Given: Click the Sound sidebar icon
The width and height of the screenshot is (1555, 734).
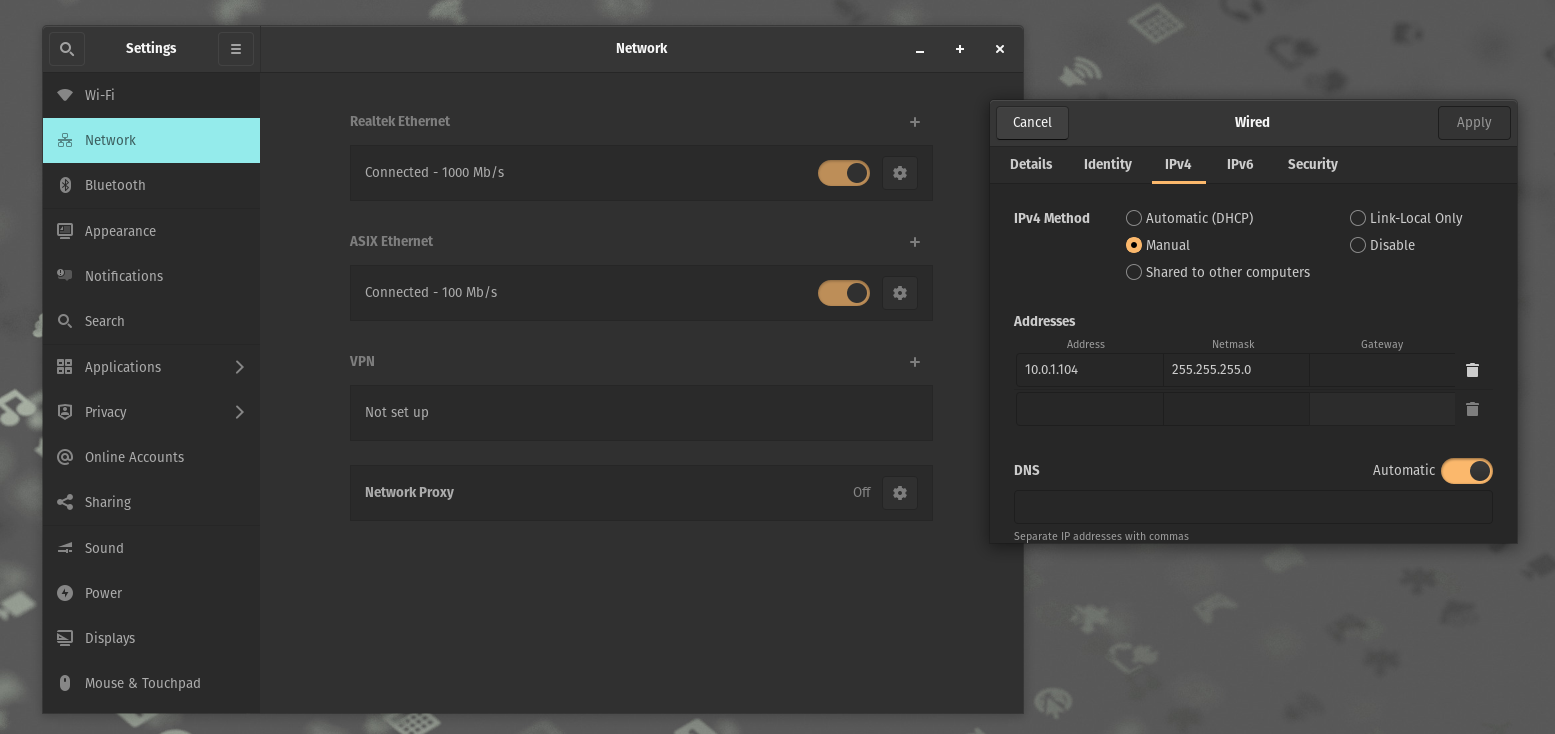Looking at the screenshot, I should pos(65,548).
